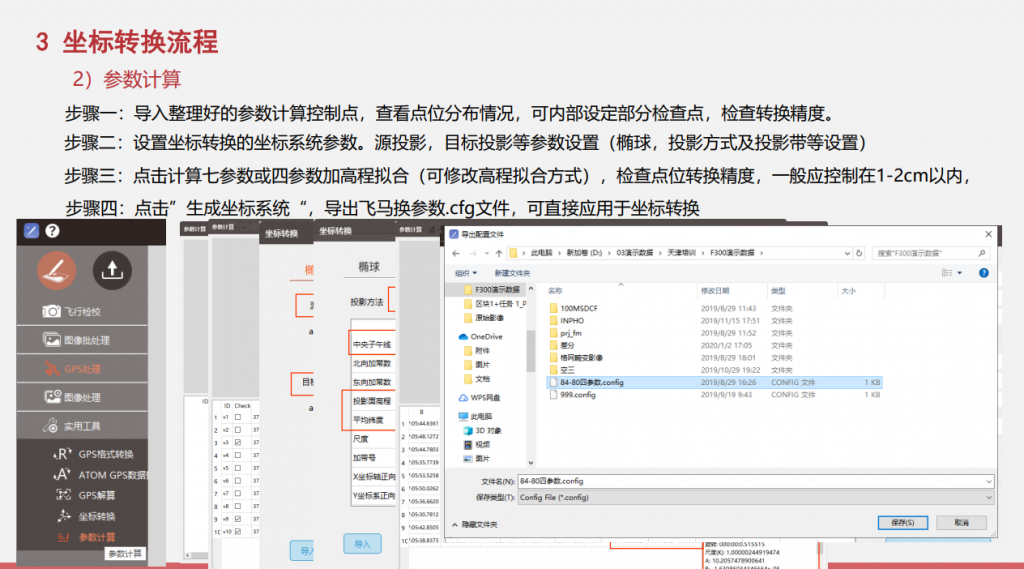Toggle Check box for point v1
Screen dimensions: 1024x569
238,417
